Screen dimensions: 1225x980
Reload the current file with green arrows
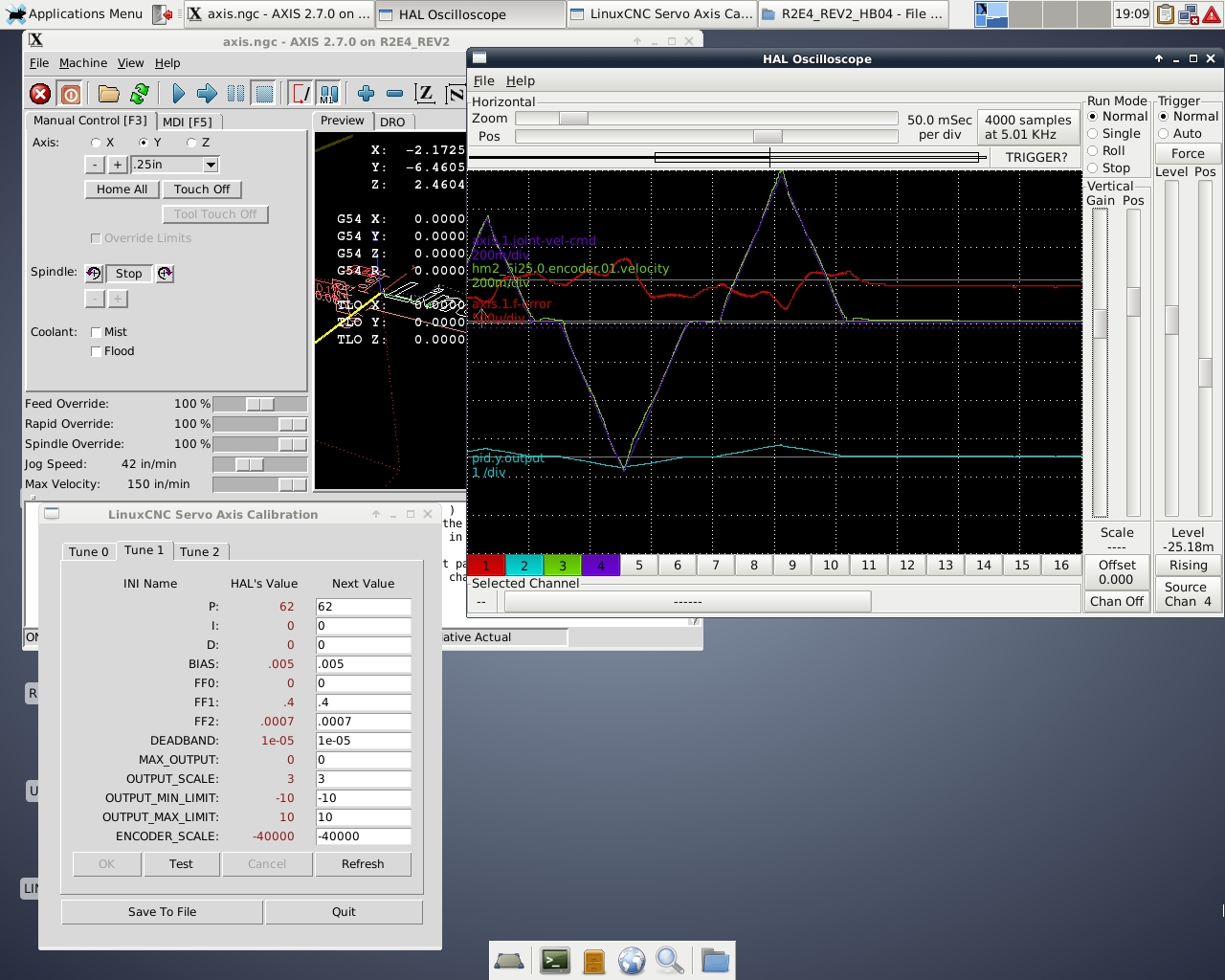(x=140, y=94)
